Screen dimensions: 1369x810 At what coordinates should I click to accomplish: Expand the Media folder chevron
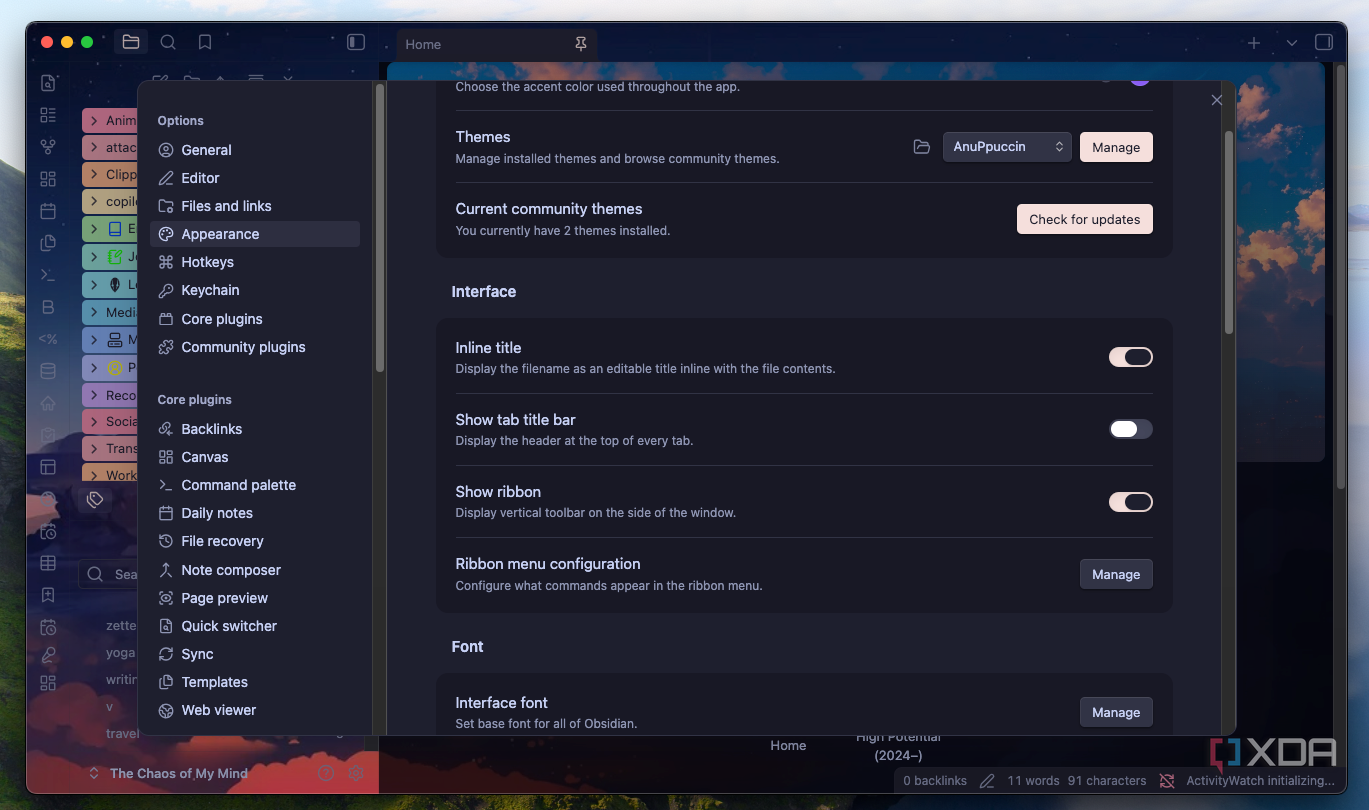point(94,312)
